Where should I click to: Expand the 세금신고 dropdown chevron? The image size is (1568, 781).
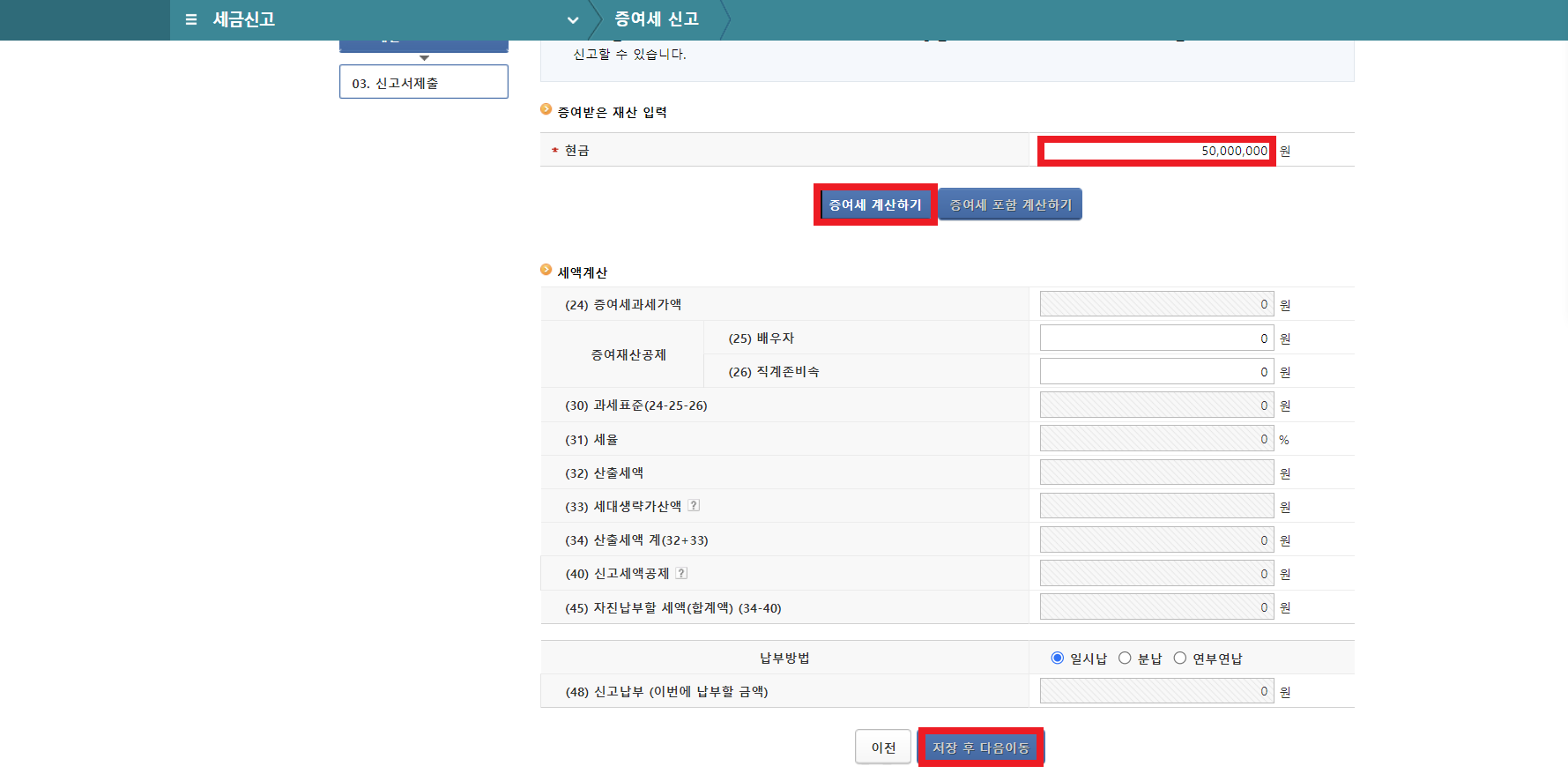pyautogui.click(x=573, y=20)
